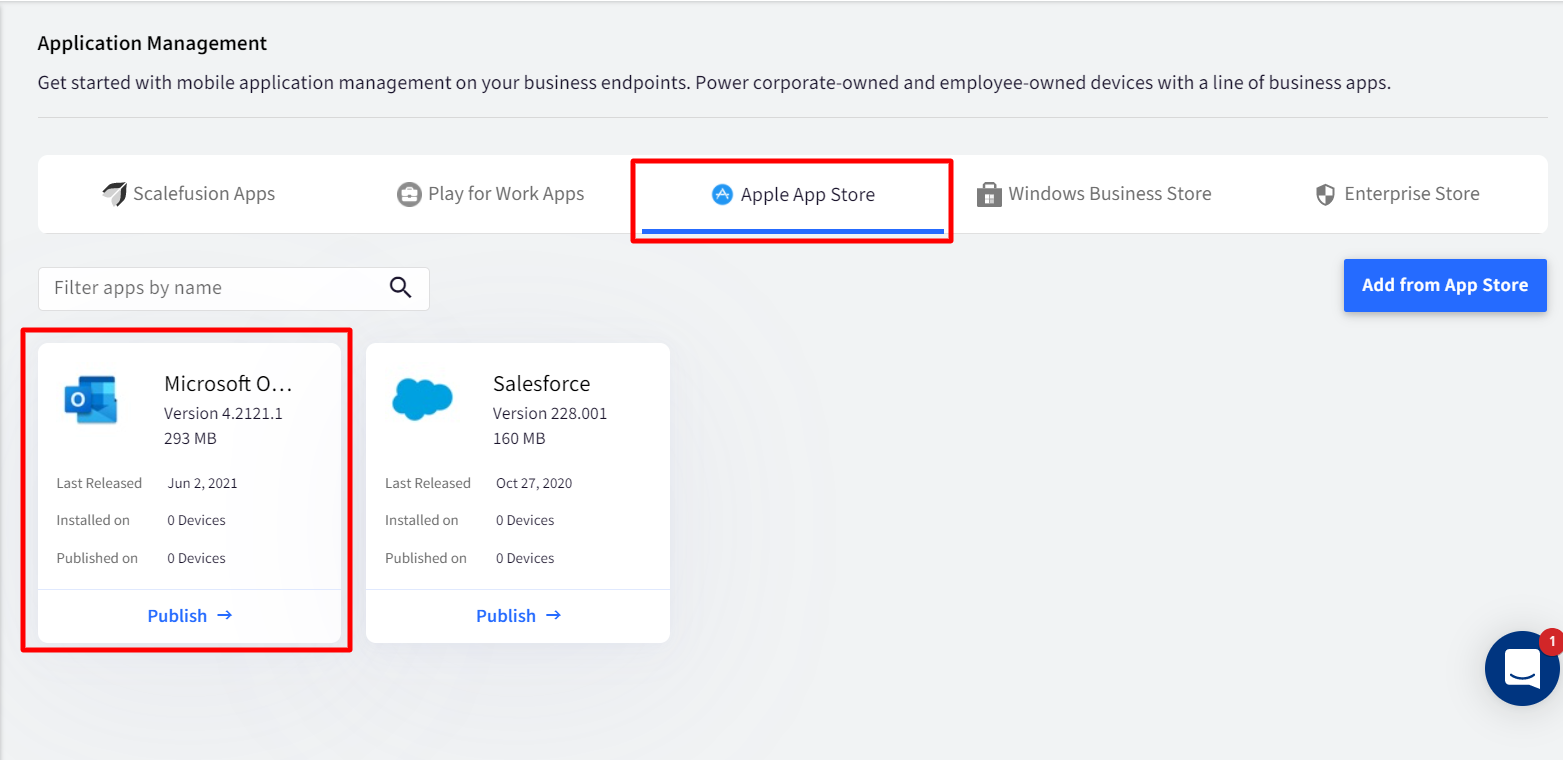Click the 293 MB size text
1563x760 pixels.
point(190,438)
